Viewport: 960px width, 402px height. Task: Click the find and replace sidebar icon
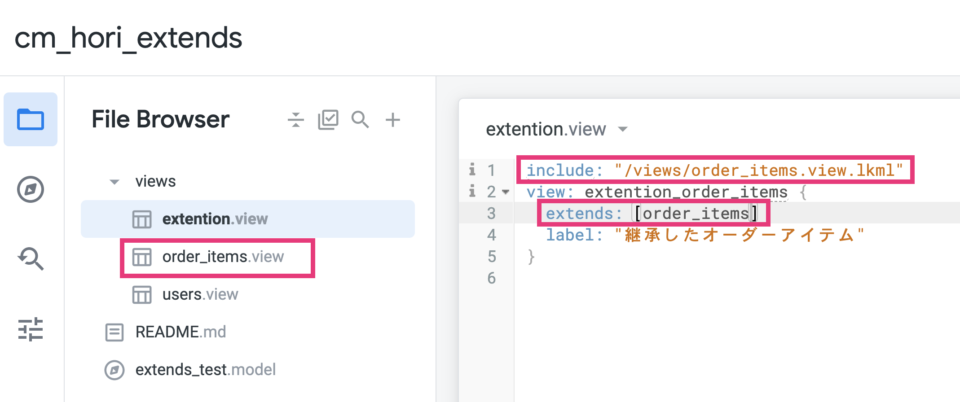point(30,258)
